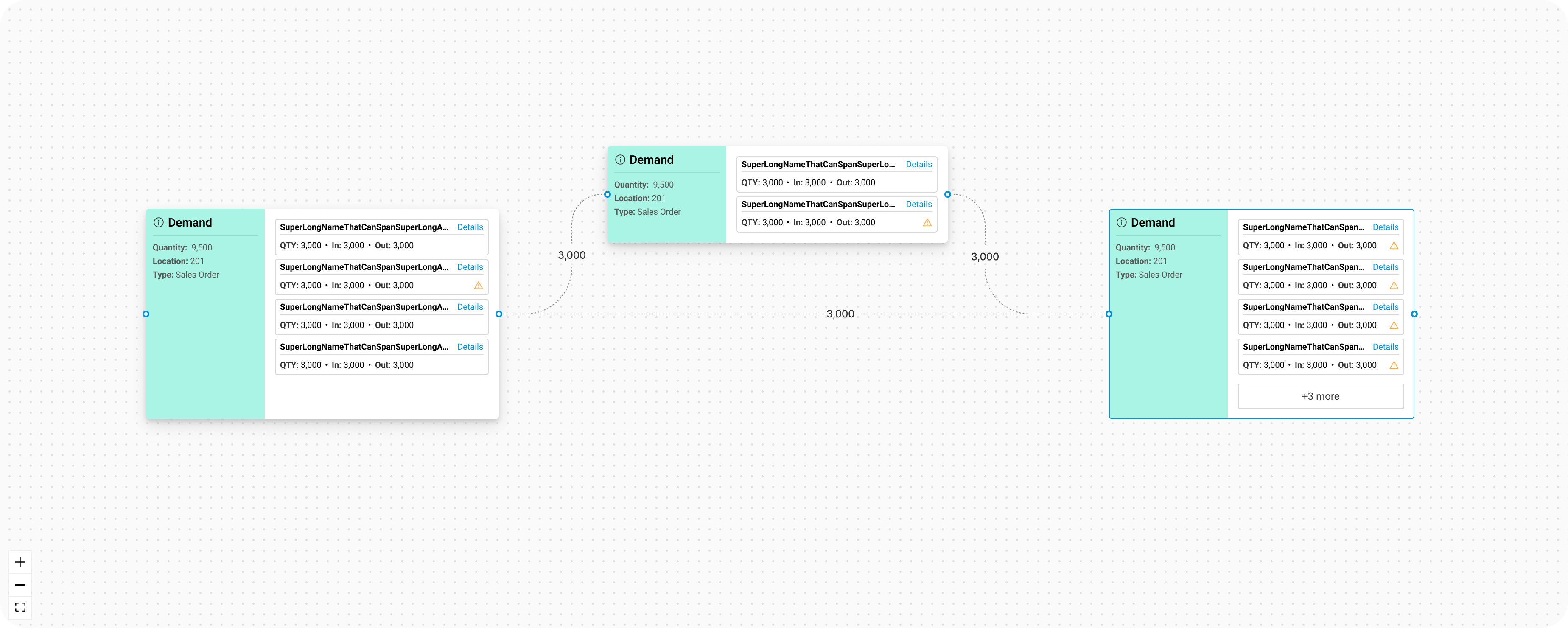Click the zoom out minus button
This screenshot has width=1568, height=628.
click(x=20, y=585)
